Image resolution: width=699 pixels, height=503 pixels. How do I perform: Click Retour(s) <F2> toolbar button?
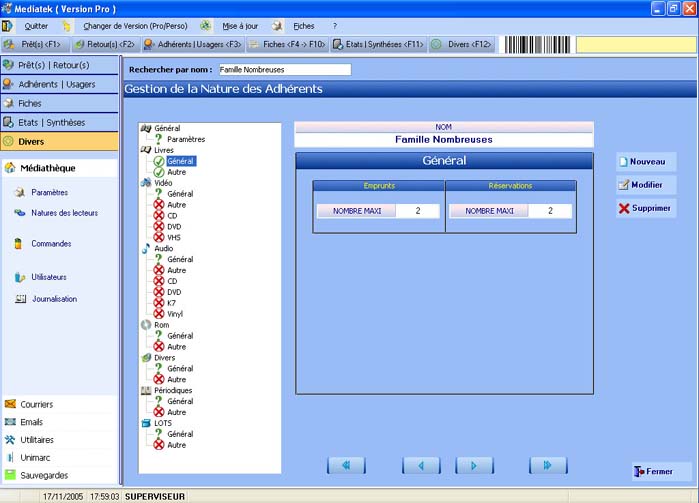tap(106, 44)
